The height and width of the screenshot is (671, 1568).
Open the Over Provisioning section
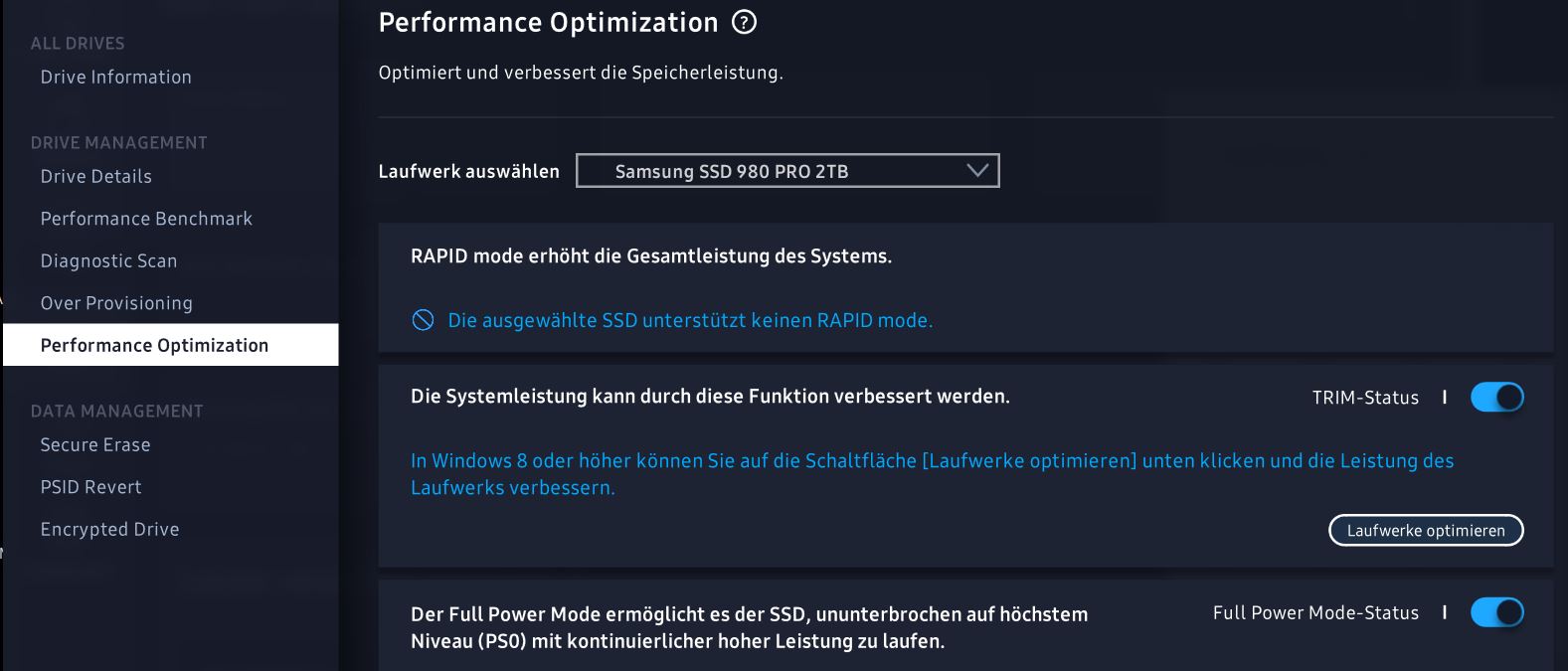pos(116,302)
